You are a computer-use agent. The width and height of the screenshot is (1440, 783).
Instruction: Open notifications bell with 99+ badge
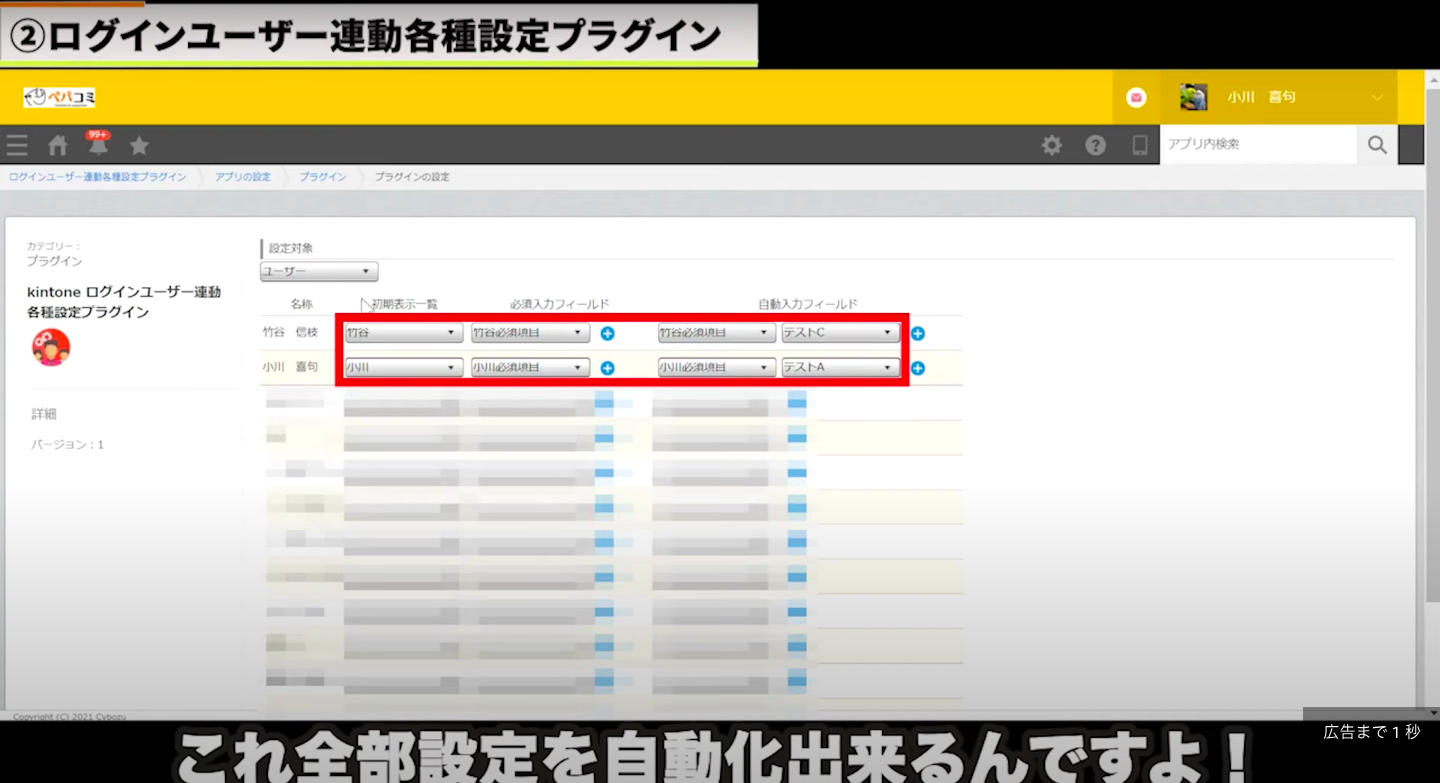point(98,146)
